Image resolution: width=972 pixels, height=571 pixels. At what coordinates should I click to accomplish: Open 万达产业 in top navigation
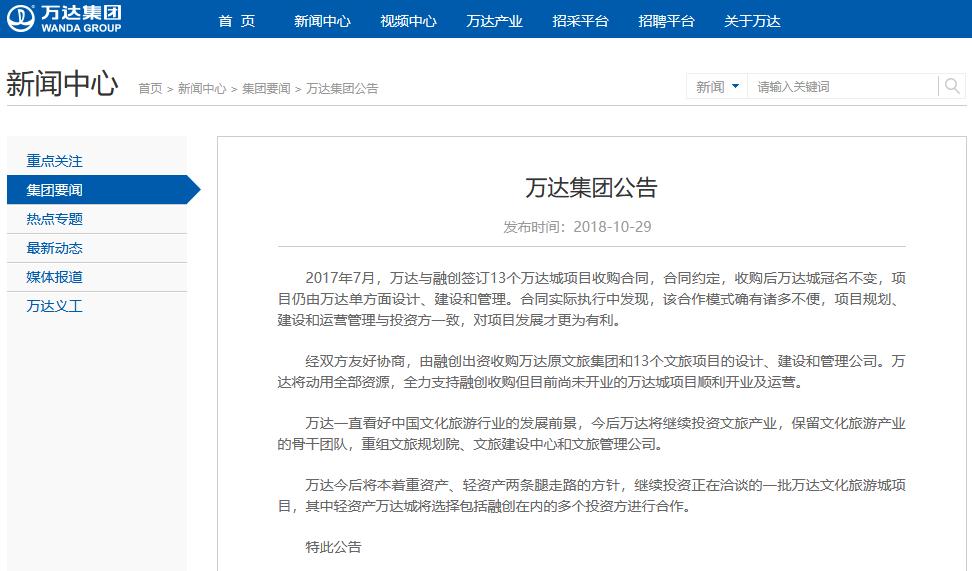tap(494, 21)
